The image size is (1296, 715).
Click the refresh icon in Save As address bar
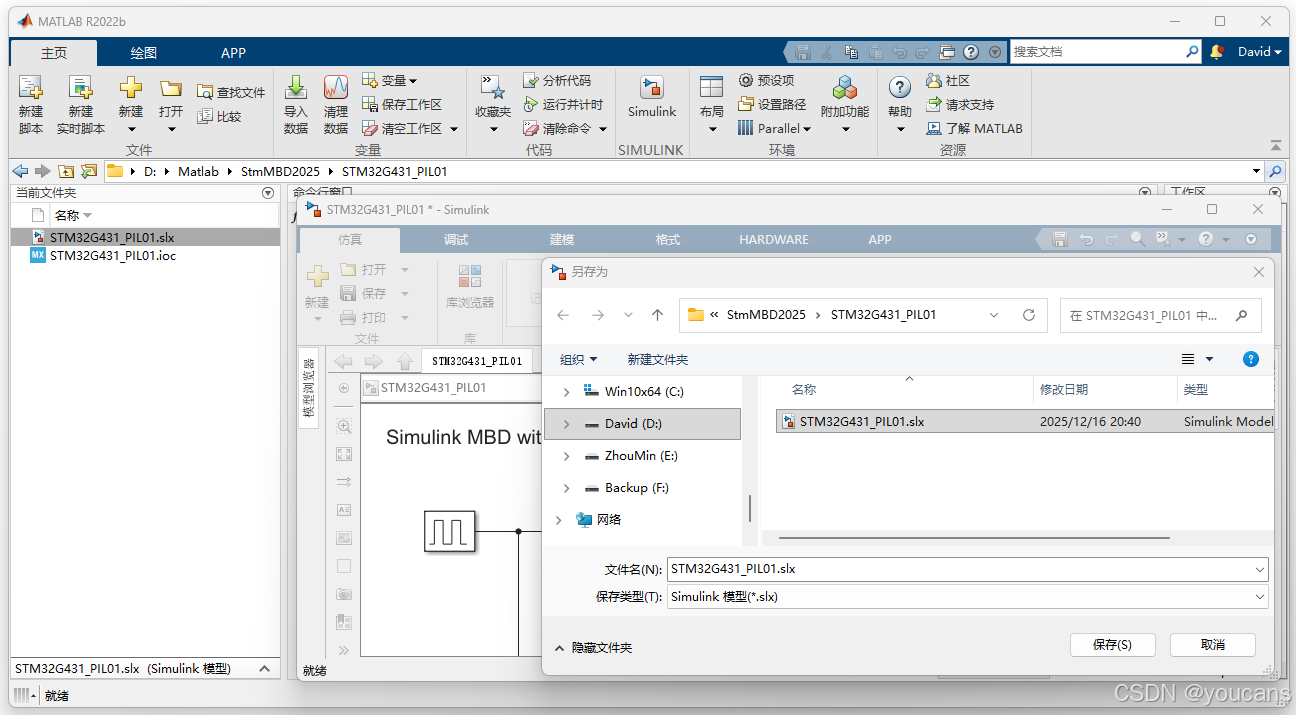click(x=1028, y=315)
